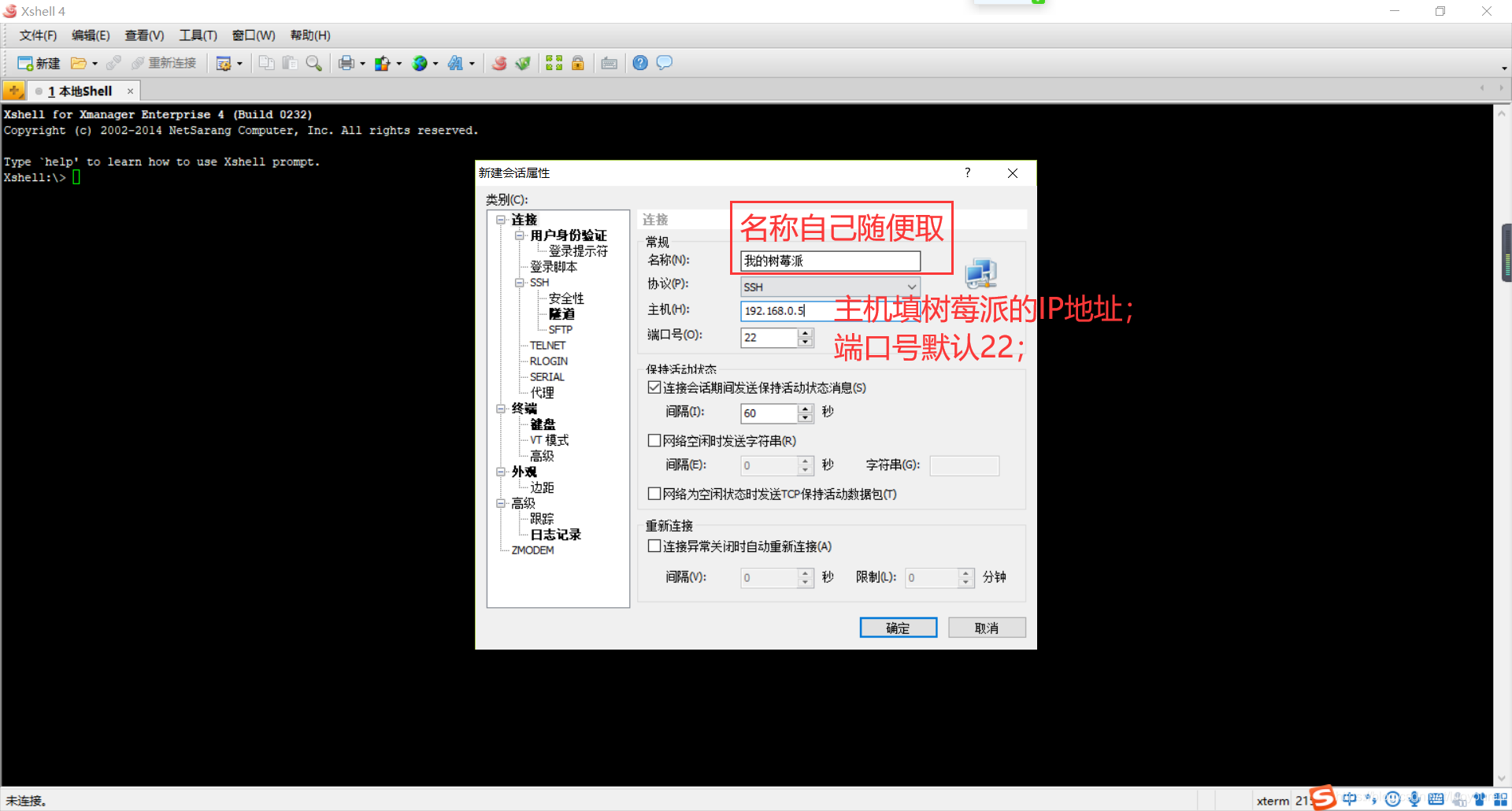1512x811 pixels.
Task: Collapse the 高级 tree node above 跟踪
Action: point(501,503)
